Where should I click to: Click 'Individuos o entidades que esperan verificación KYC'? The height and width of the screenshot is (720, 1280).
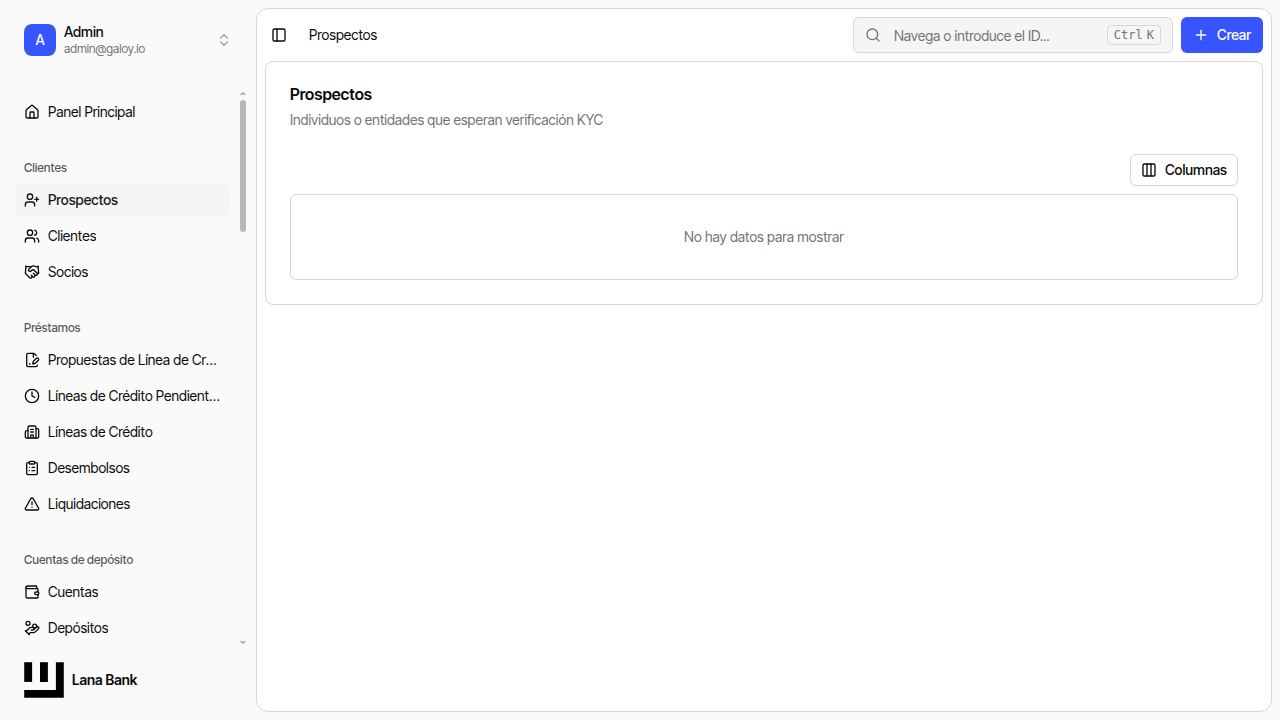[446, 120]
